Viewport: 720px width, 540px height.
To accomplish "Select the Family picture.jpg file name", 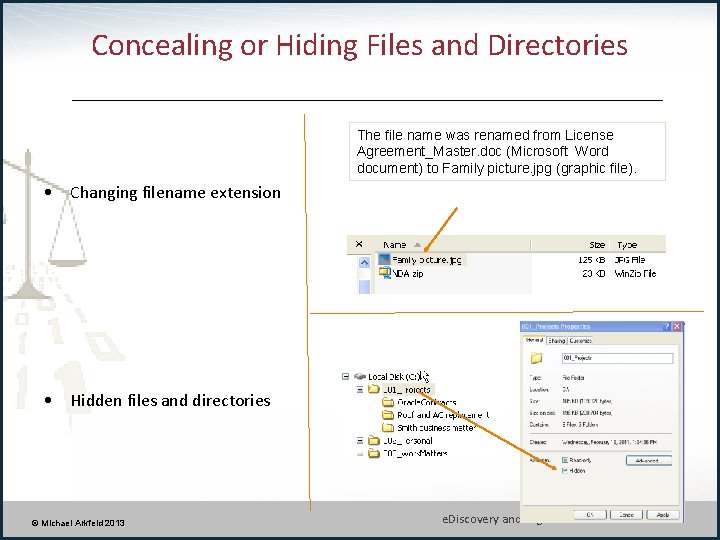I will point(427,259).
